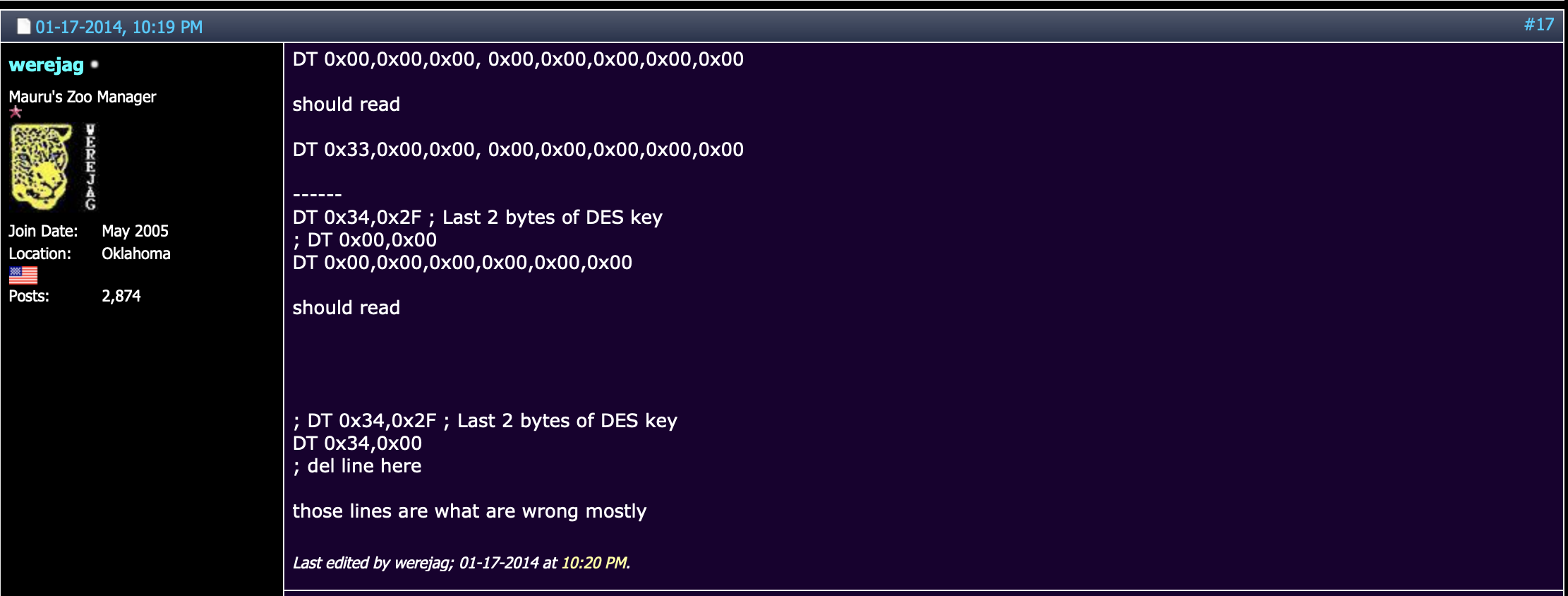
Task: Click the 'DT 0x34,0x00' code line
Action: [x=357, y=443]
